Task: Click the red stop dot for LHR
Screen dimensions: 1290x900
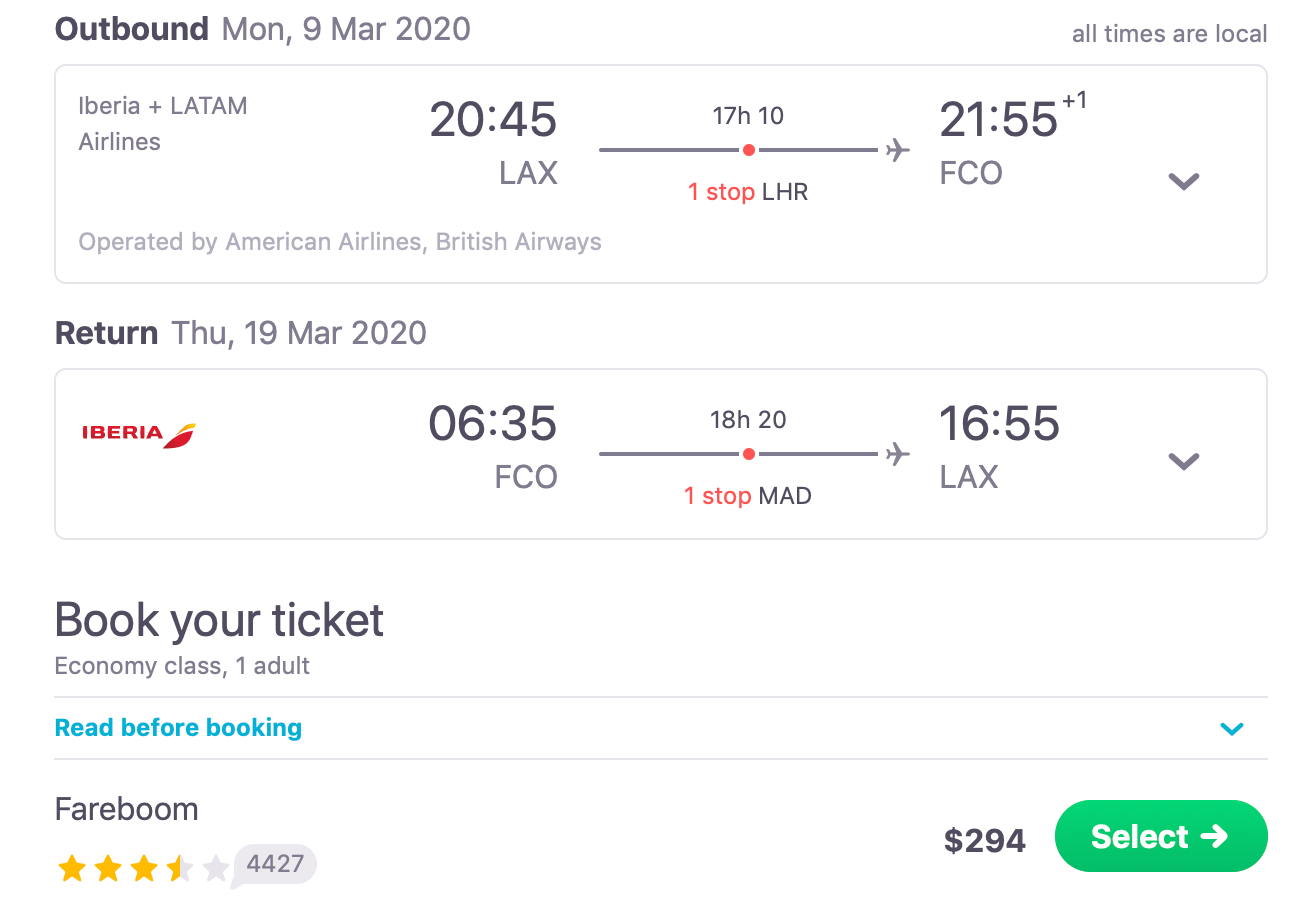Action: pos(748,150)
